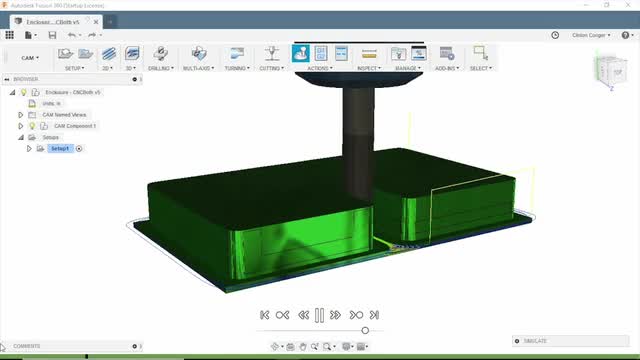Toggle visibility bulb of Enclosure root component

click(x=24, y=92)
